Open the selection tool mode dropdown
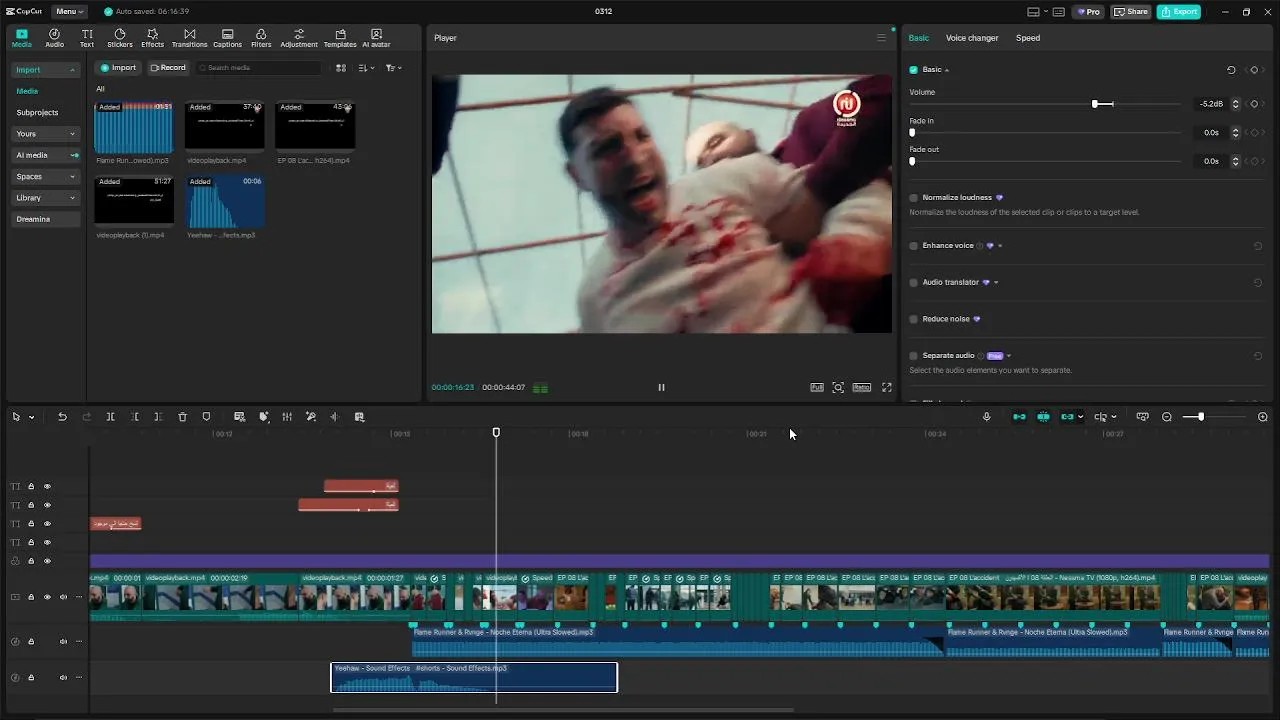This screenshot has height=720, width=1280. pyautogui.click(x=32, y=417)
